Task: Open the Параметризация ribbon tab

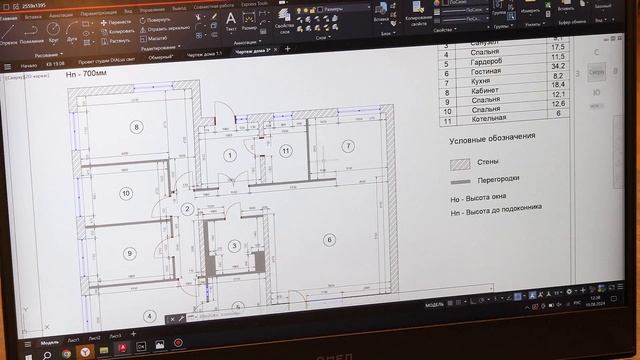Action: [98, 13]
